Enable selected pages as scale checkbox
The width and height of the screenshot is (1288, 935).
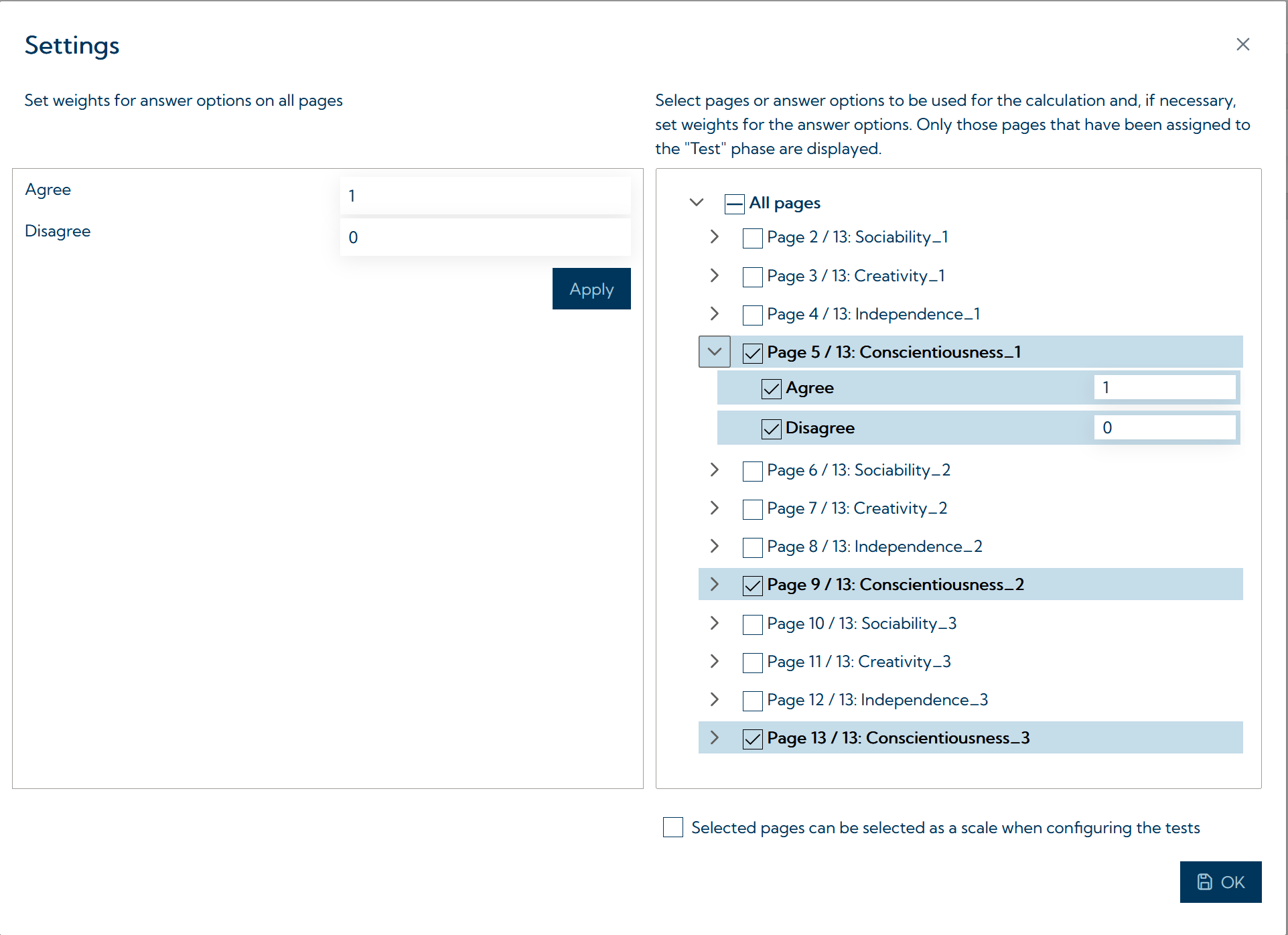click(x=672, y=827)
